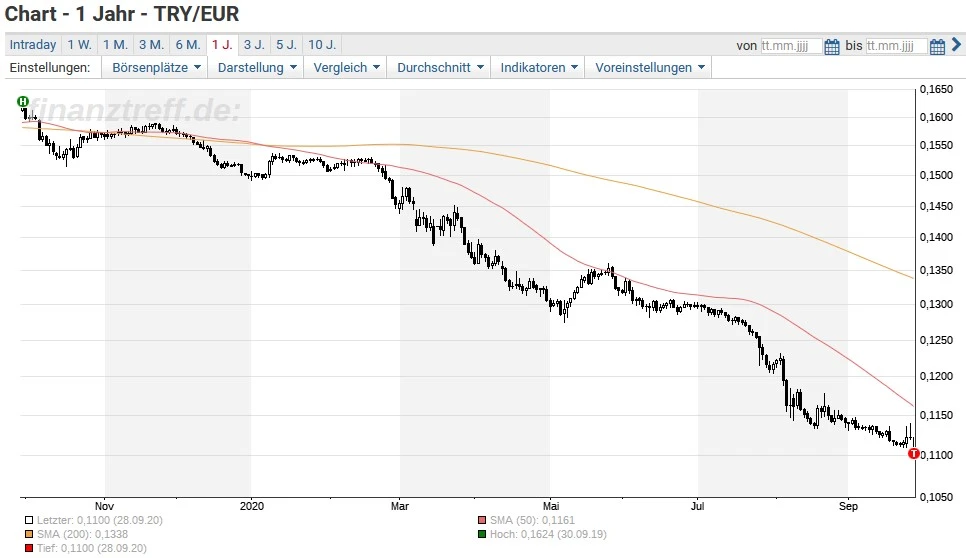Select the 10 J. timeframe tab

tap(322, 45)
